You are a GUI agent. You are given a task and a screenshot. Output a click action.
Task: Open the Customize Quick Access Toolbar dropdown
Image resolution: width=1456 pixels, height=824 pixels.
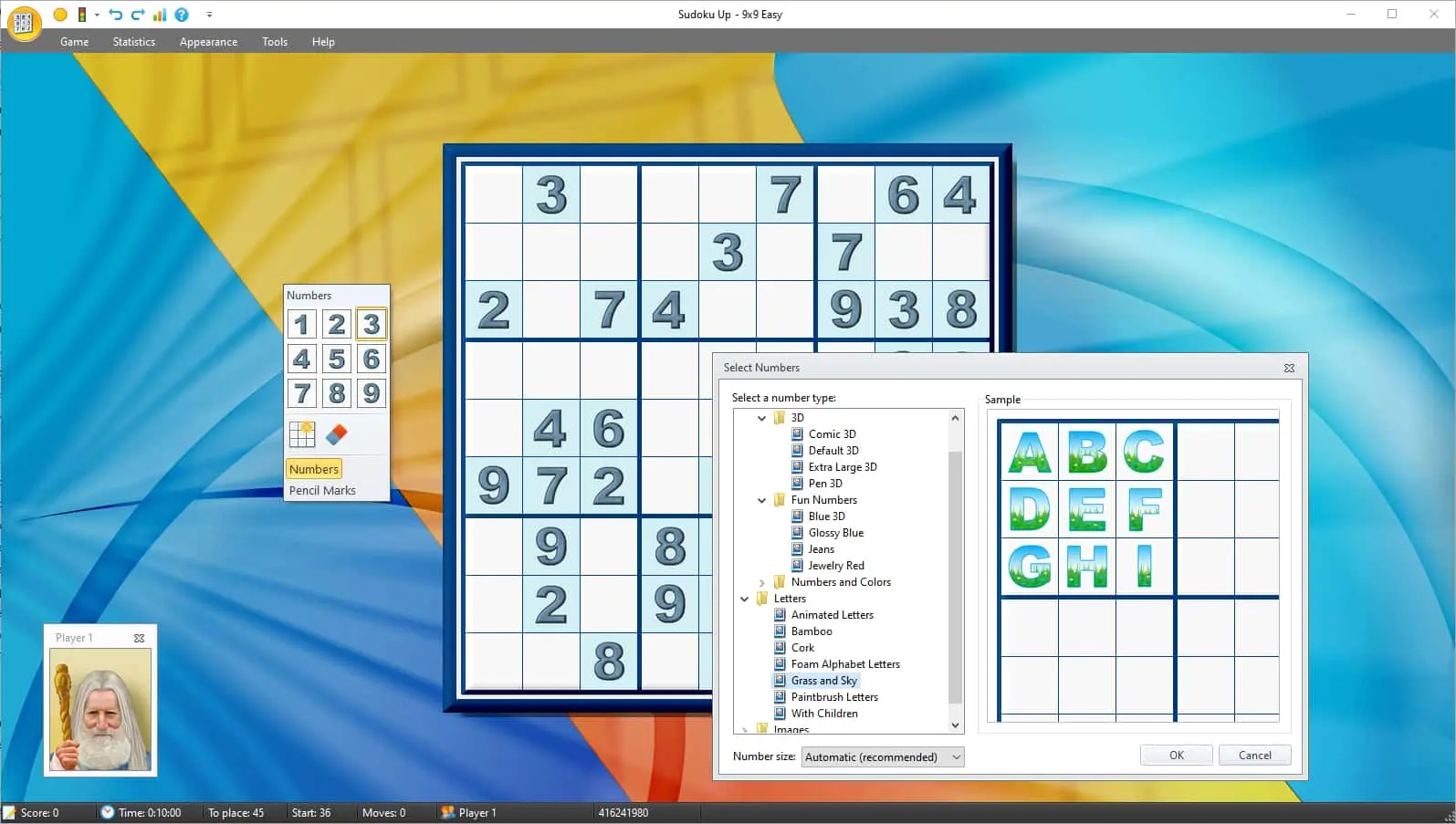click(209, 15)
